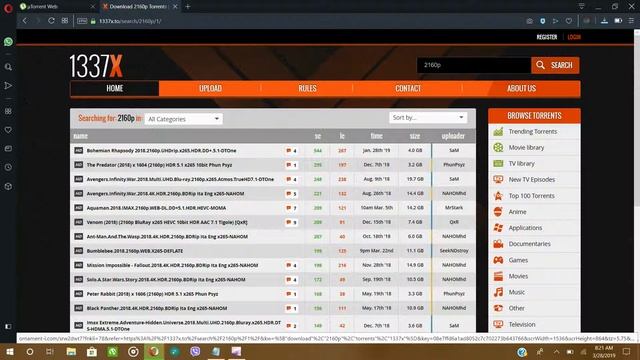Open speed dial from address bar
The height and width of the screenshot is (360, 640).
(65, 21)
